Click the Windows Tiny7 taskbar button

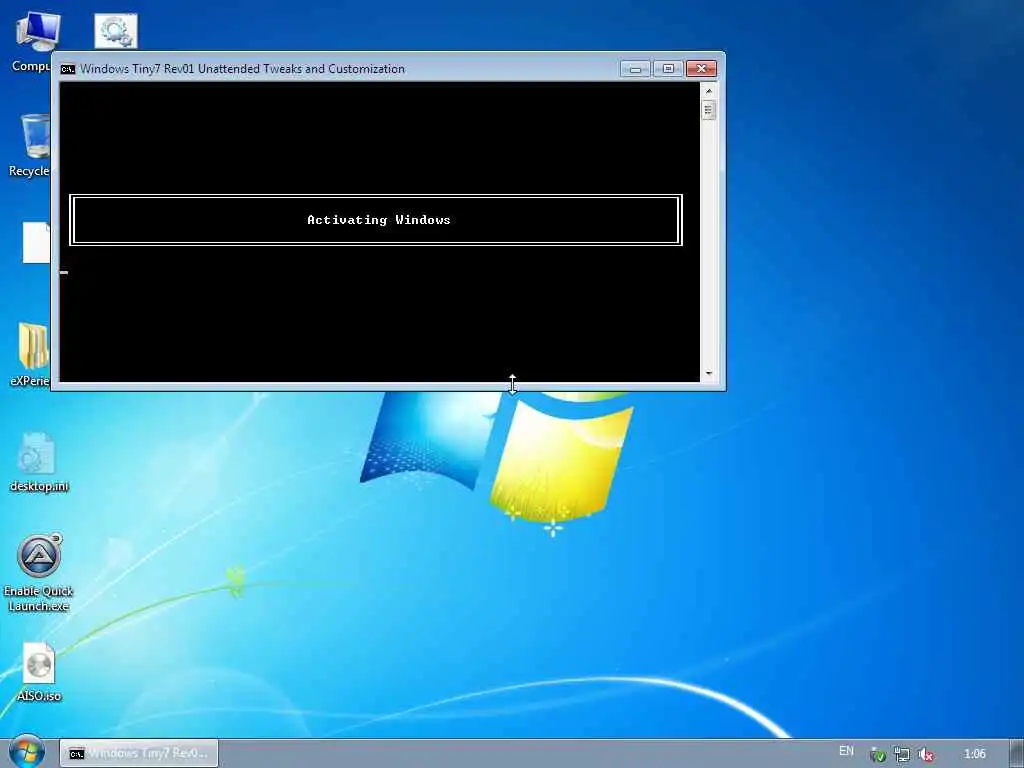click(x=139, y=753)
